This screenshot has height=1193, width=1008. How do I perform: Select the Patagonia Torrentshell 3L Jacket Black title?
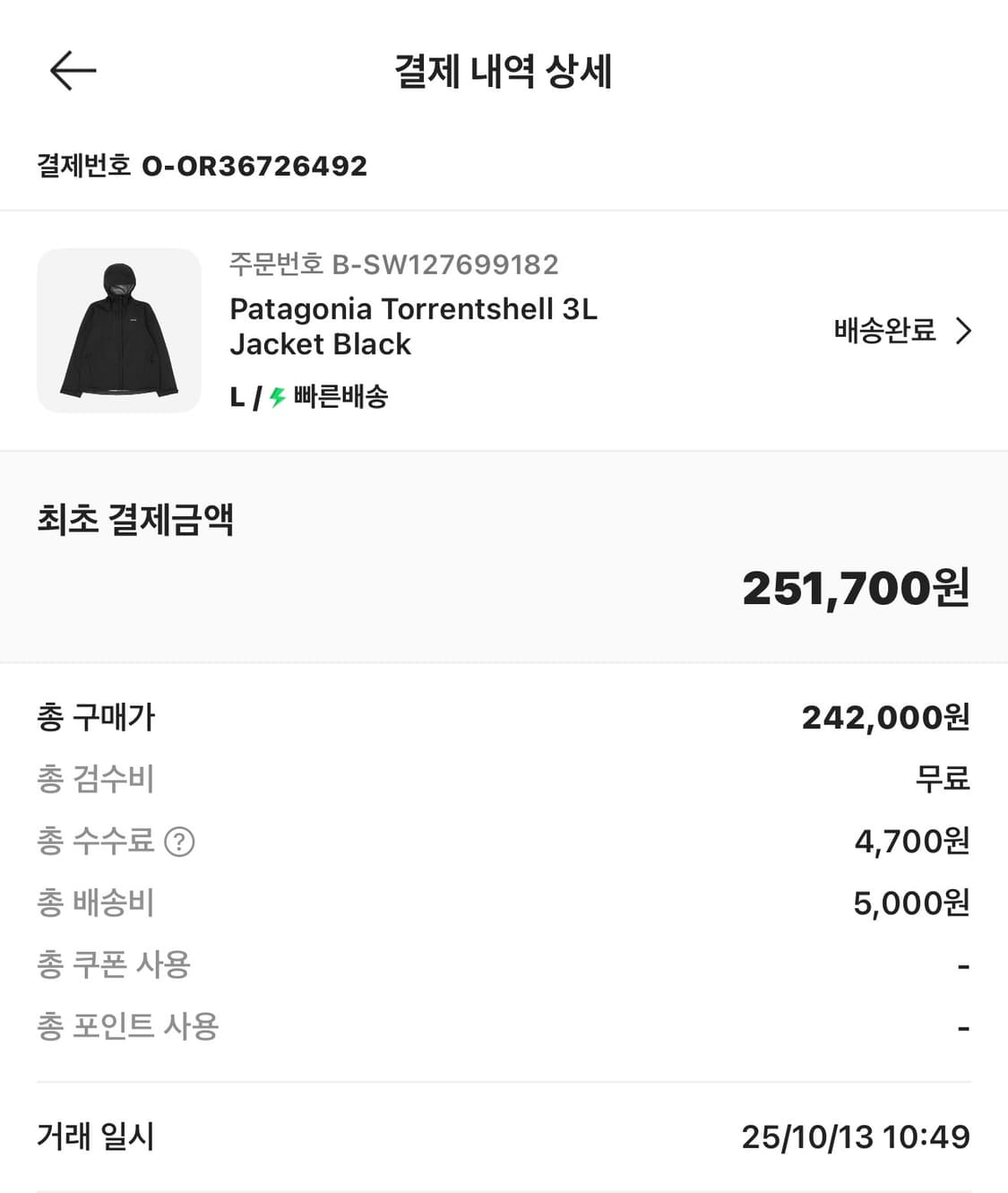pos(413,326)
